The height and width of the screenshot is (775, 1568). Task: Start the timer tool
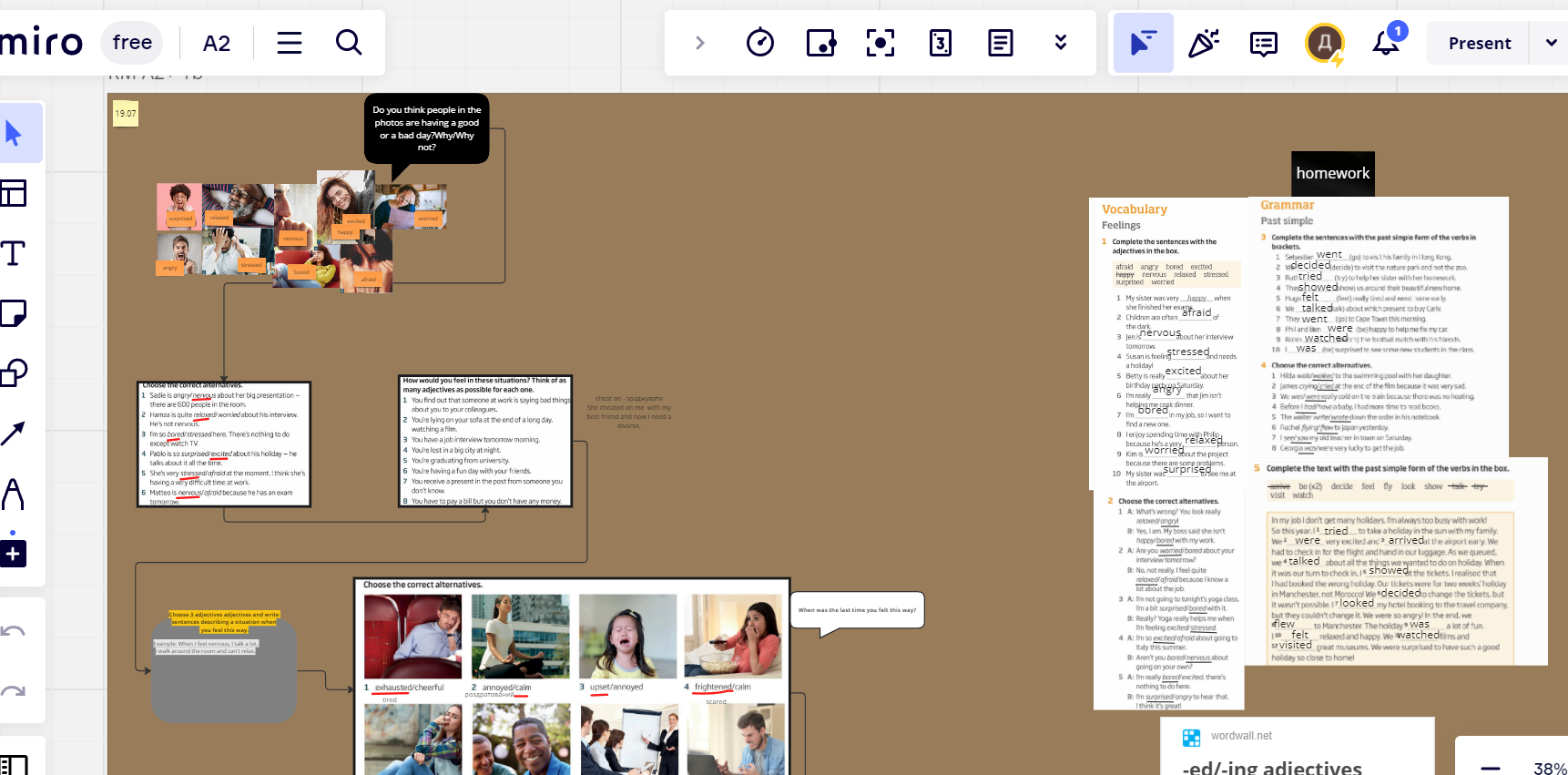point(760,43)
